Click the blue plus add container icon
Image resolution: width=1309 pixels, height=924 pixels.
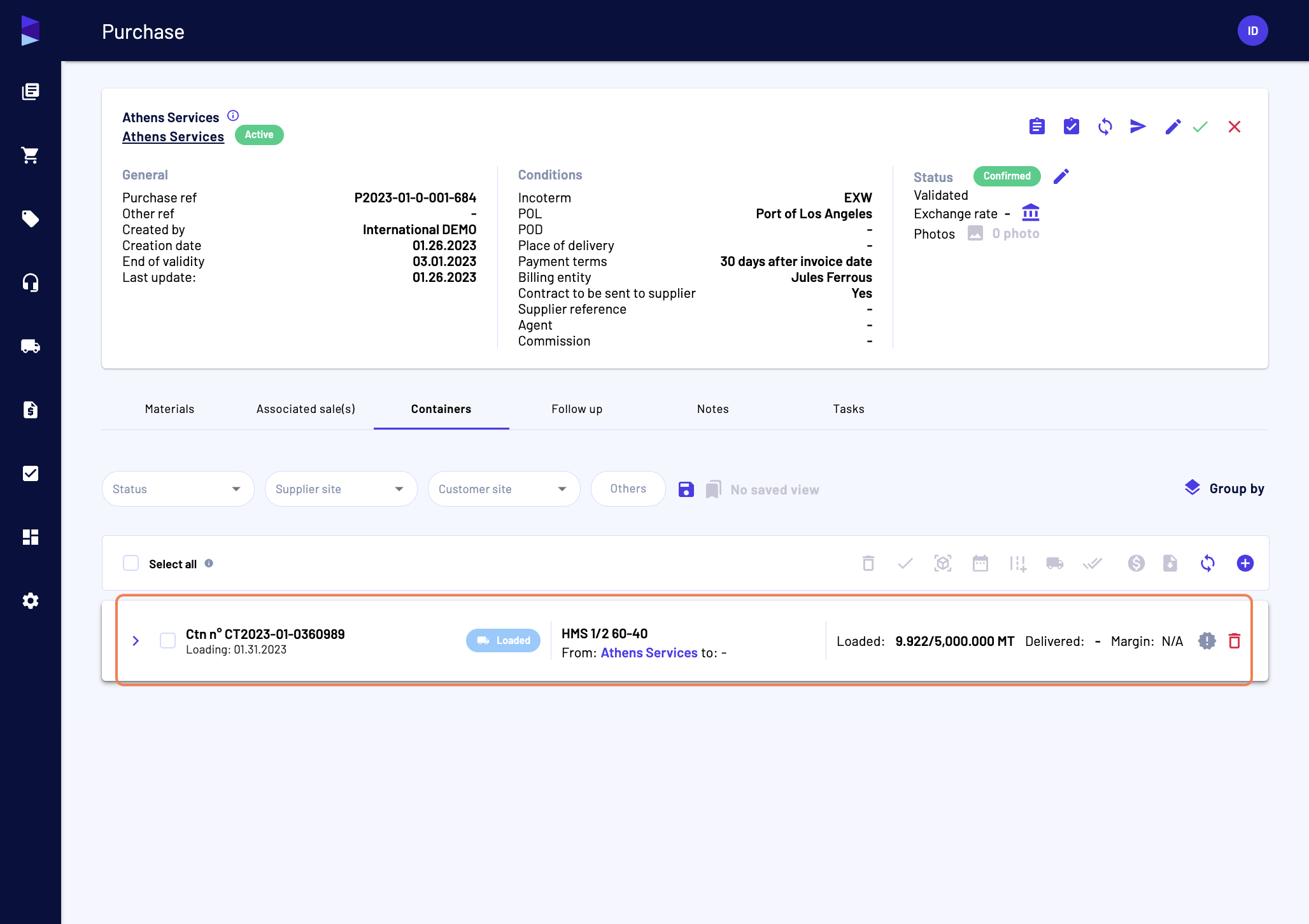(1245, 563)
